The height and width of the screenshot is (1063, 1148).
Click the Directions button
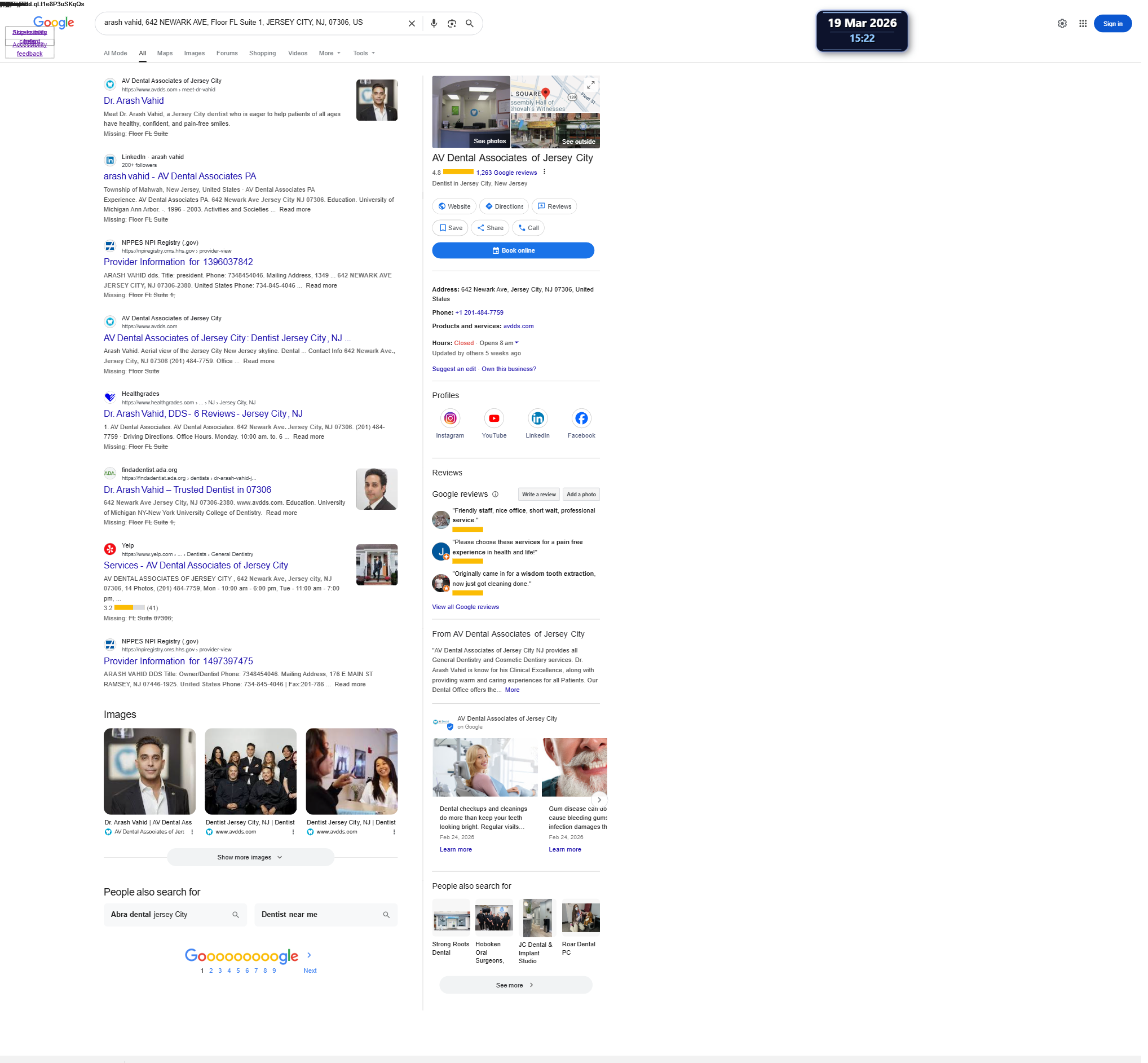coord(504,206)
